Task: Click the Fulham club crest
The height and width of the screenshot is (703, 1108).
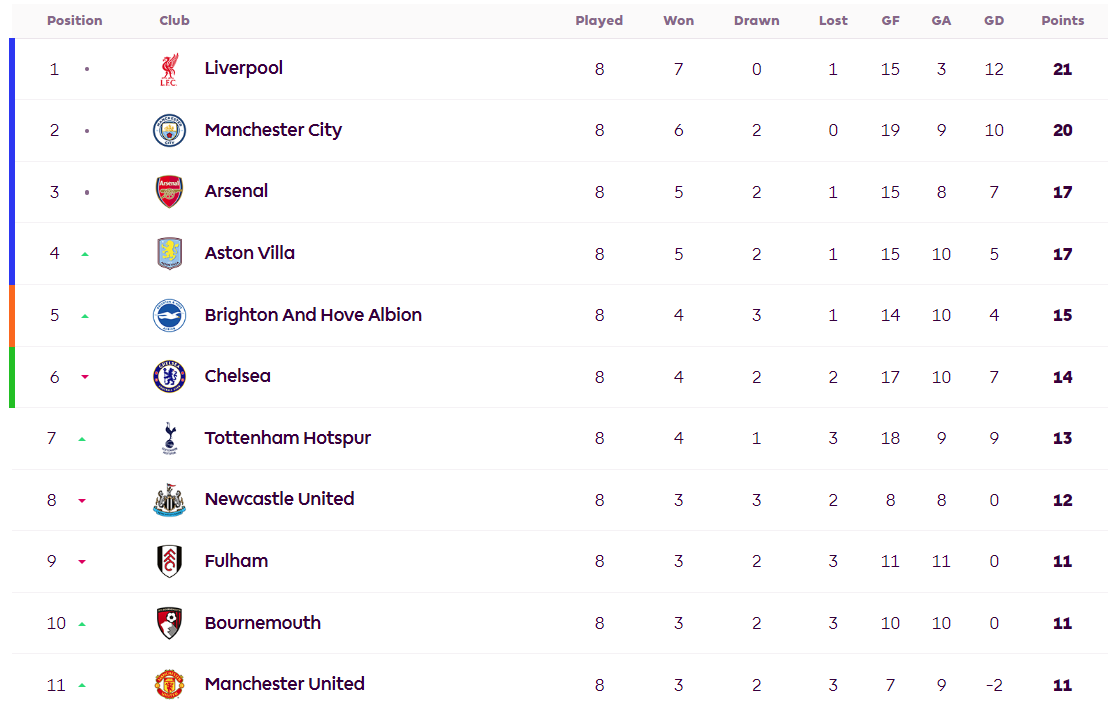Action: click(169, 561)
